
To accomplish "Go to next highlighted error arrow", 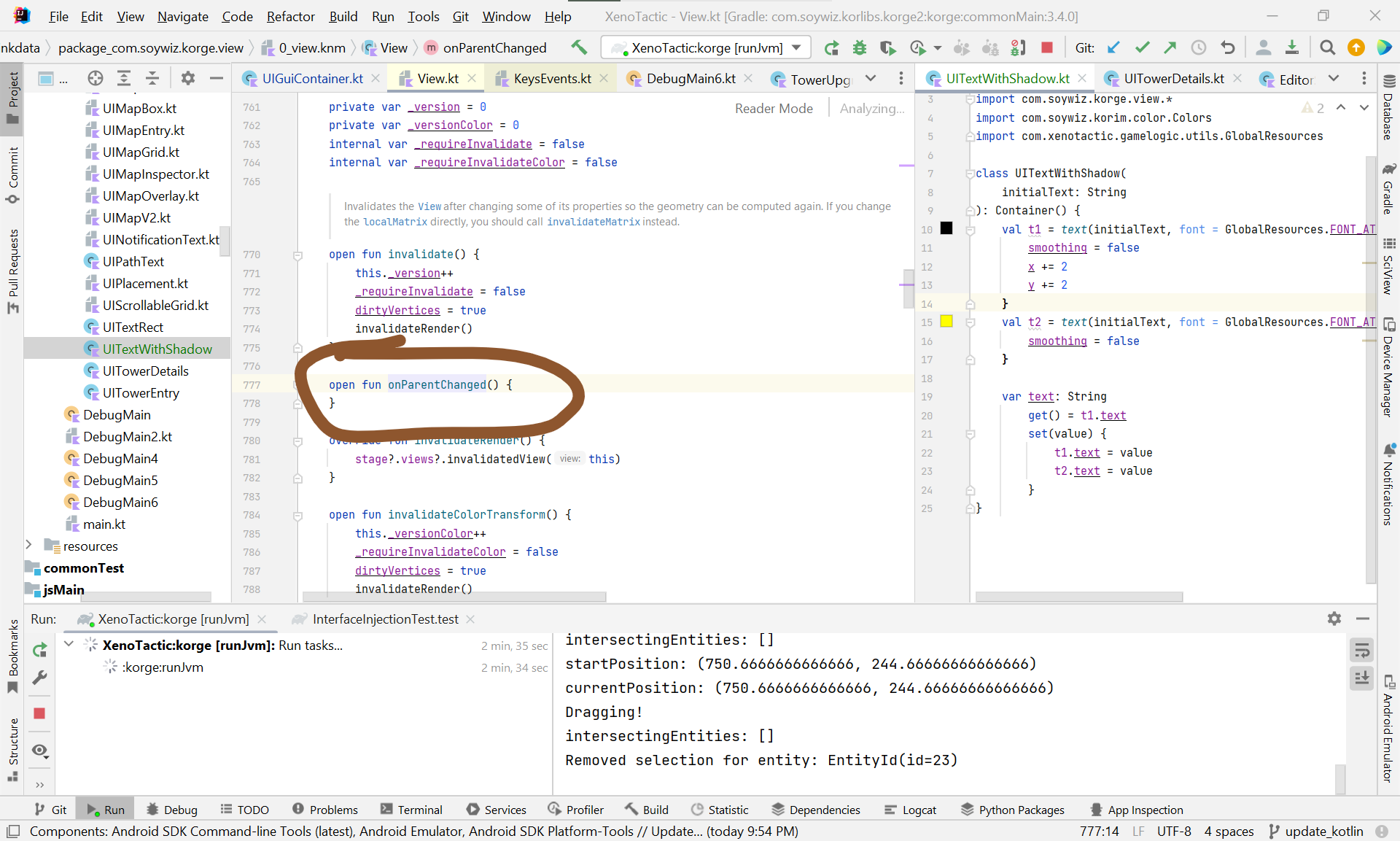I will tap(1364, 108).
